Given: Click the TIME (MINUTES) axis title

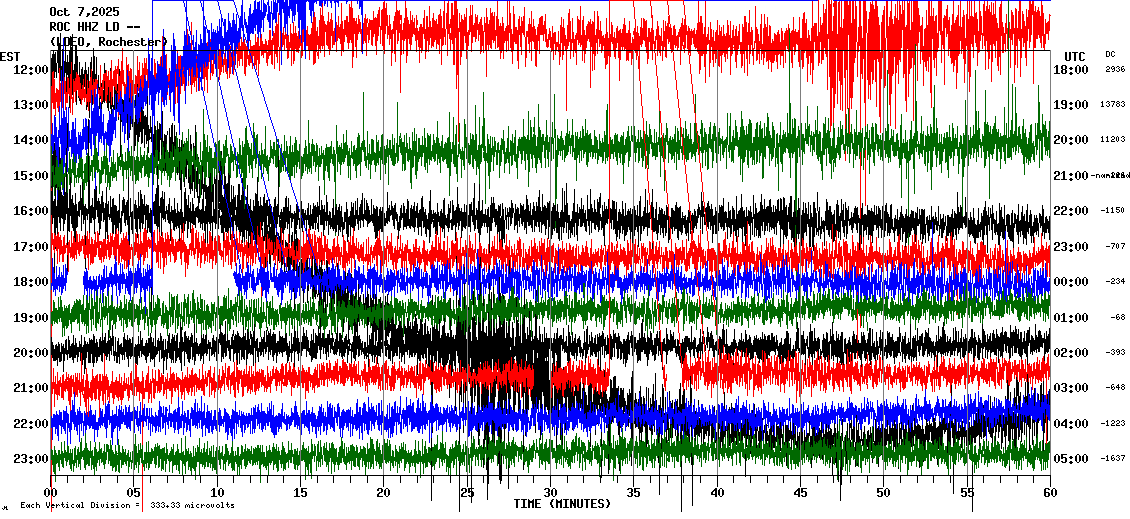Looking at the screenshot, I should pyautogui.click(x=562, y=504).
